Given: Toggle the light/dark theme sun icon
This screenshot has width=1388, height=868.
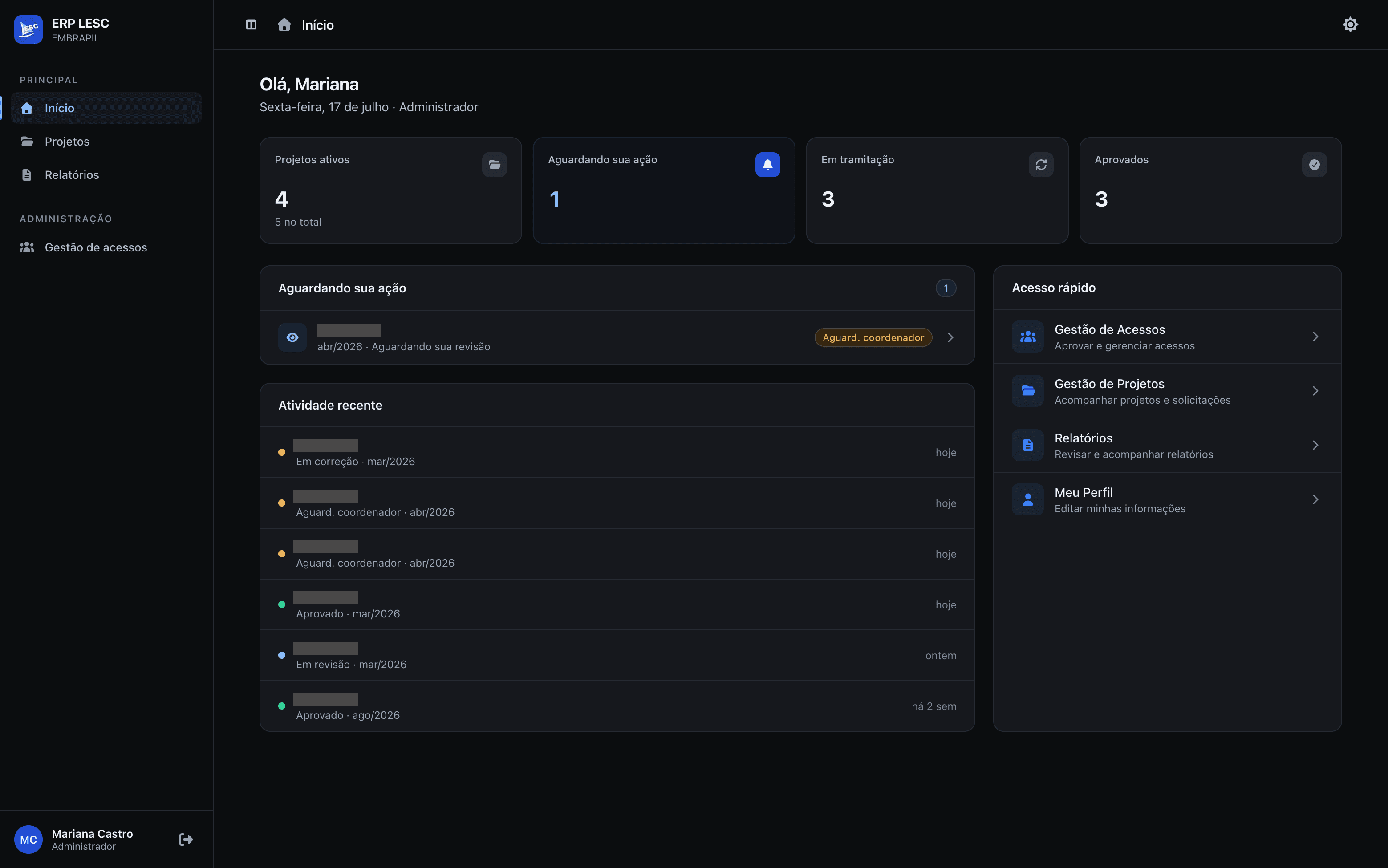Looking at the screenshot, I should click(x=1350, y=24).
